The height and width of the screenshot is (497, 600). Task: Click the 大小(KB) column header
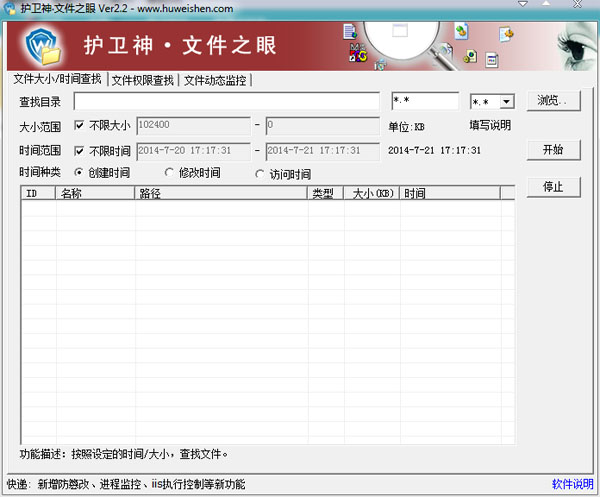pyautogui.click(x=370, y=193)
